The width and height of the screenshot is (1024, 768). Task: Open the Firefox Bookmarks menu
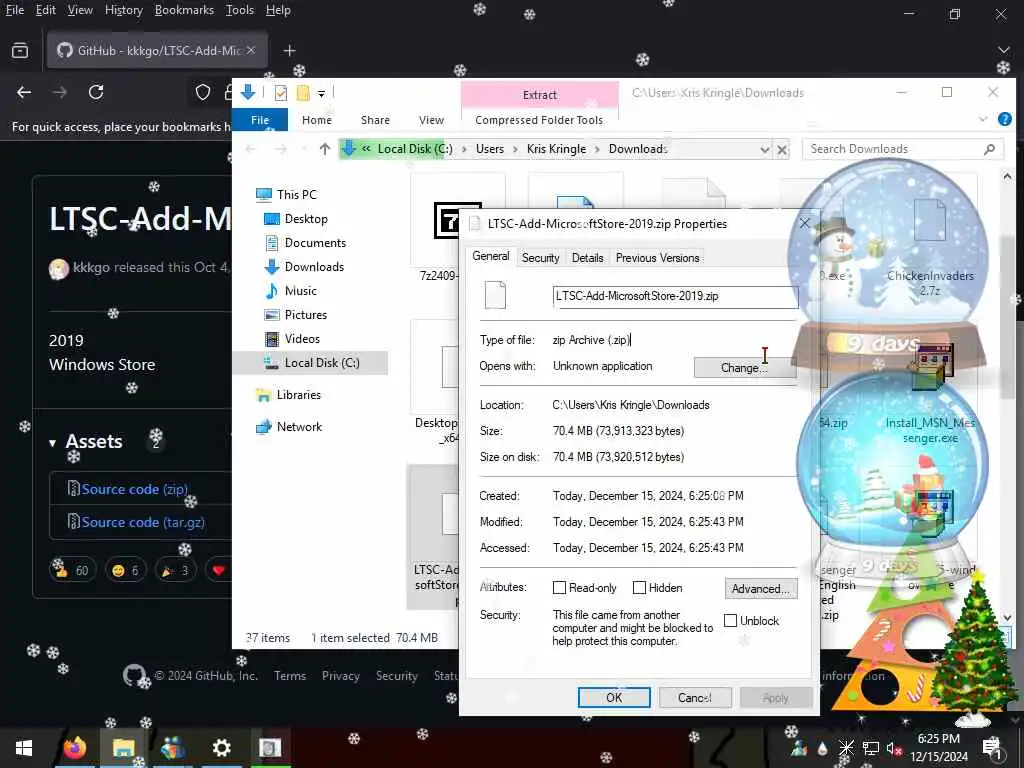point(184,10)
